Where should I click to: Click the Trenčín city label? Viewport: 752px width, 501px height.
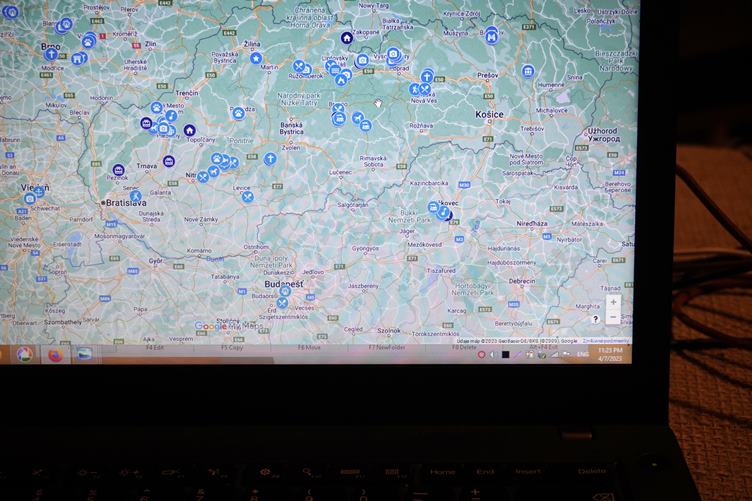pyautogui.click(x=187, y=93)
